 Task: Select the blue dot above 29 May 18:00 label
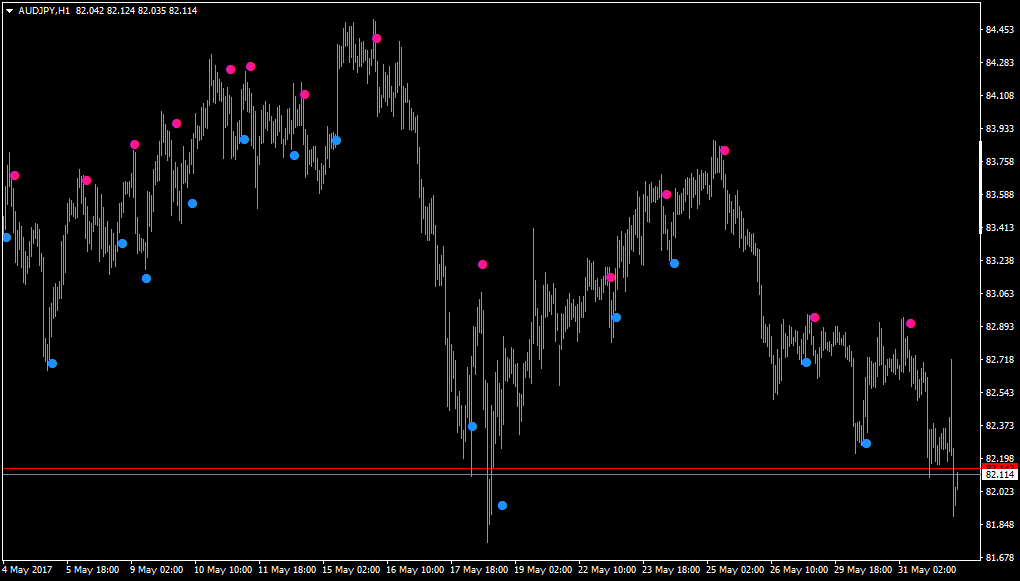coord(866,444)
